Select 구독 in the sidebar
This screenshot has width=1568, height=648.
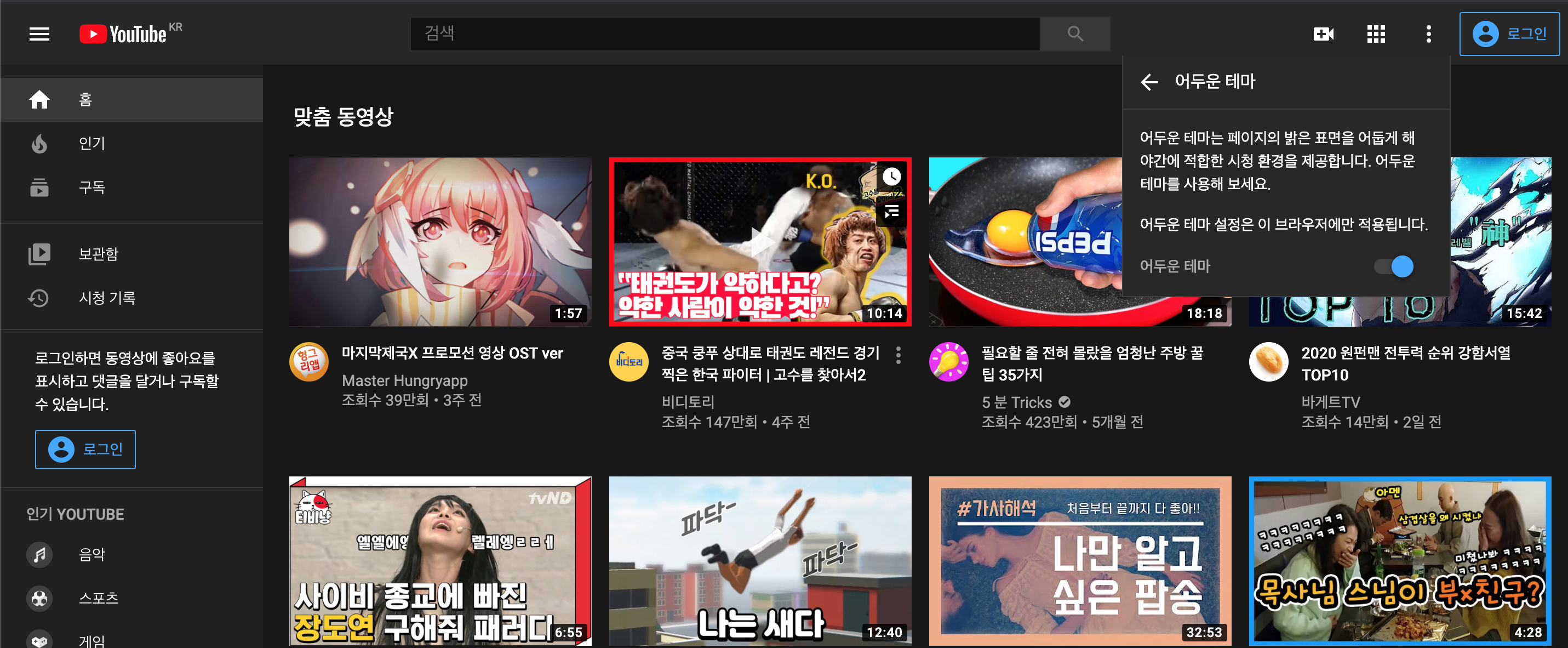click(x=131, y=187)
